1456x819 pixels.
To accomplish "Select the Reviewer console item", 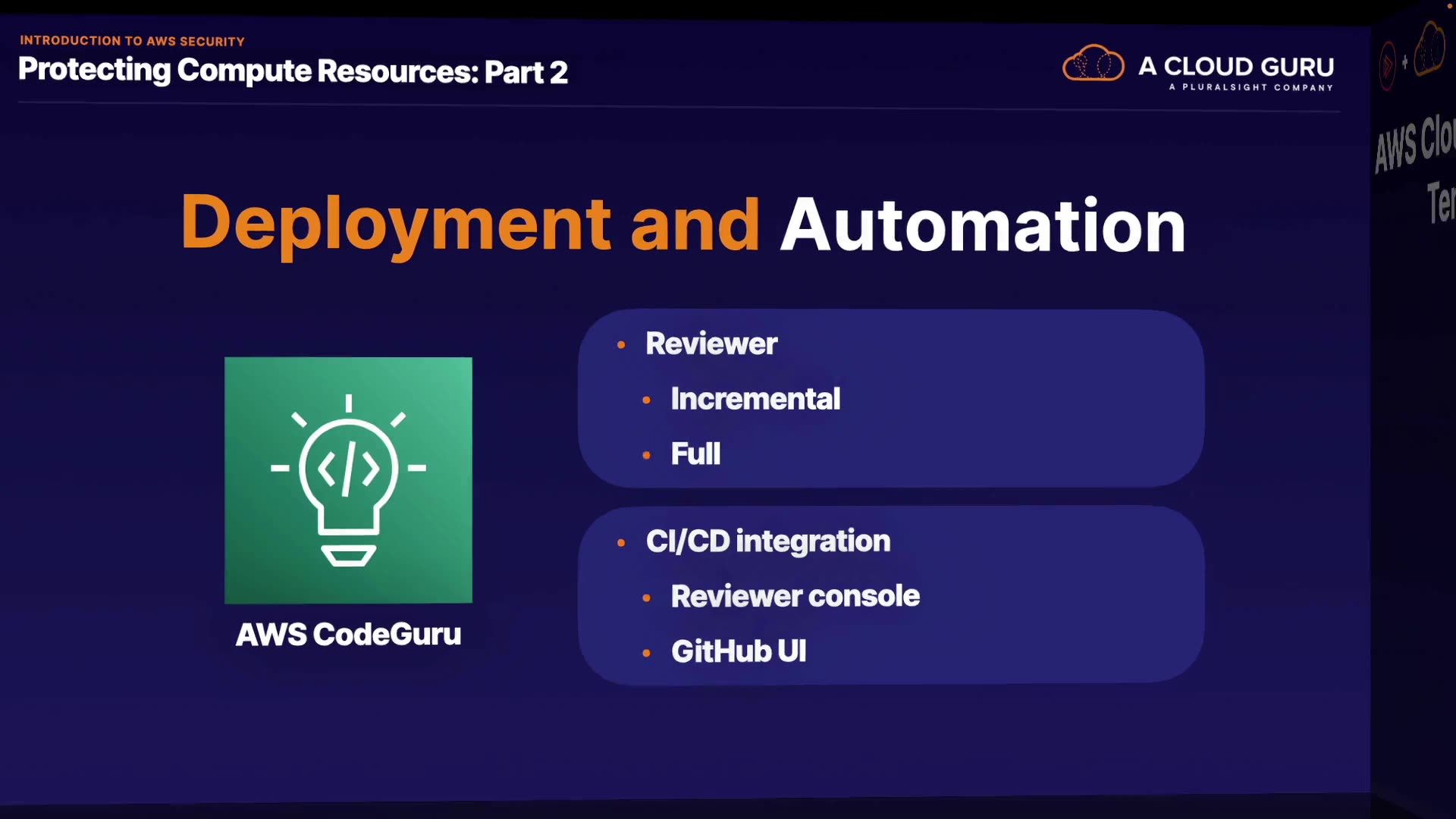I will pos(795,596).
